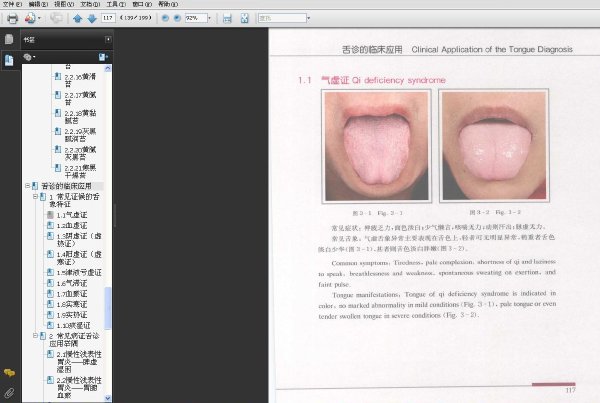Select bookmark 1.8实寒证

[x=72, y=304]
